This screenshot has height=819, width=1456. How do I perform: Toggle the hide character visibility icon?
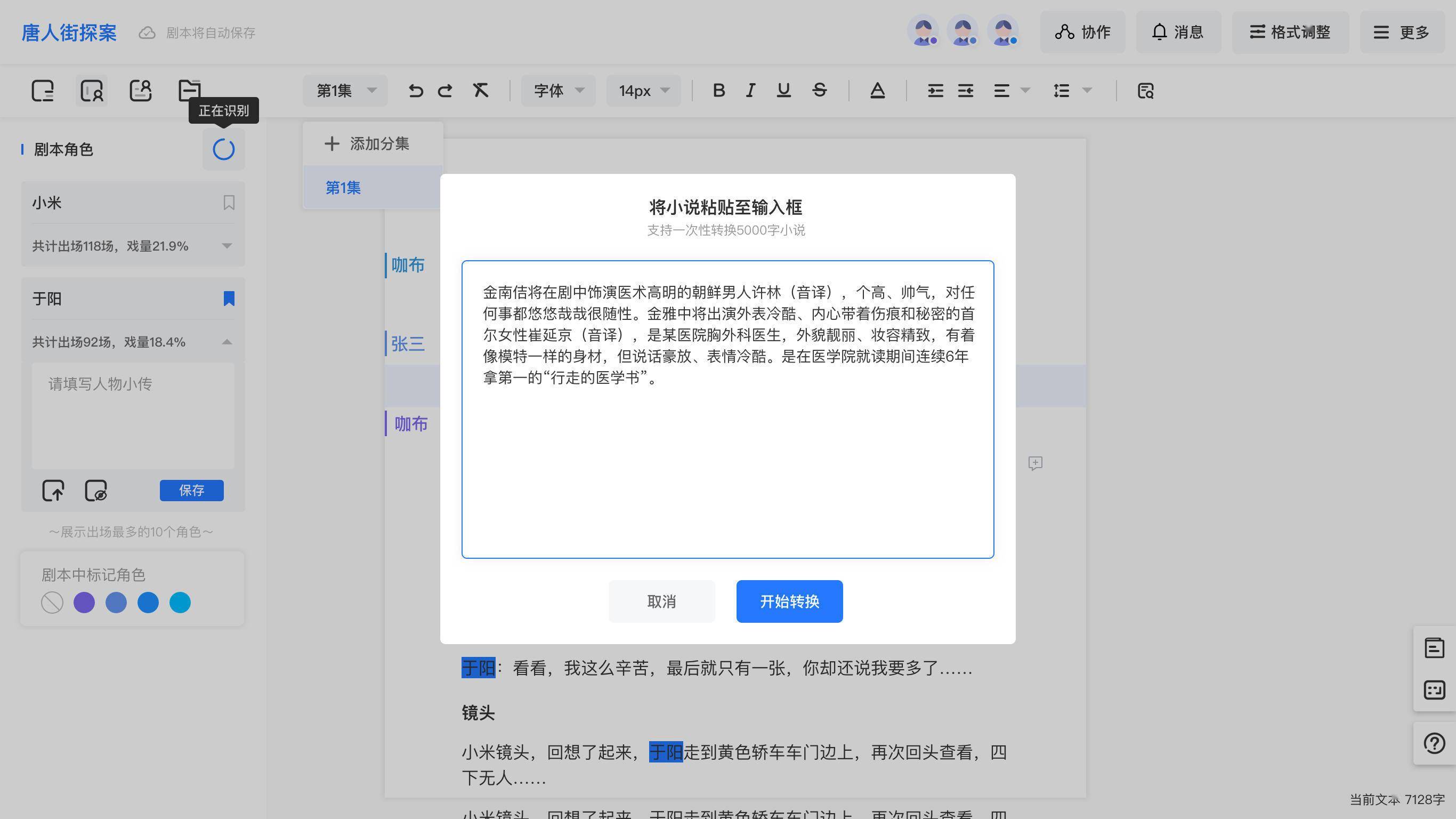[94, 491]
